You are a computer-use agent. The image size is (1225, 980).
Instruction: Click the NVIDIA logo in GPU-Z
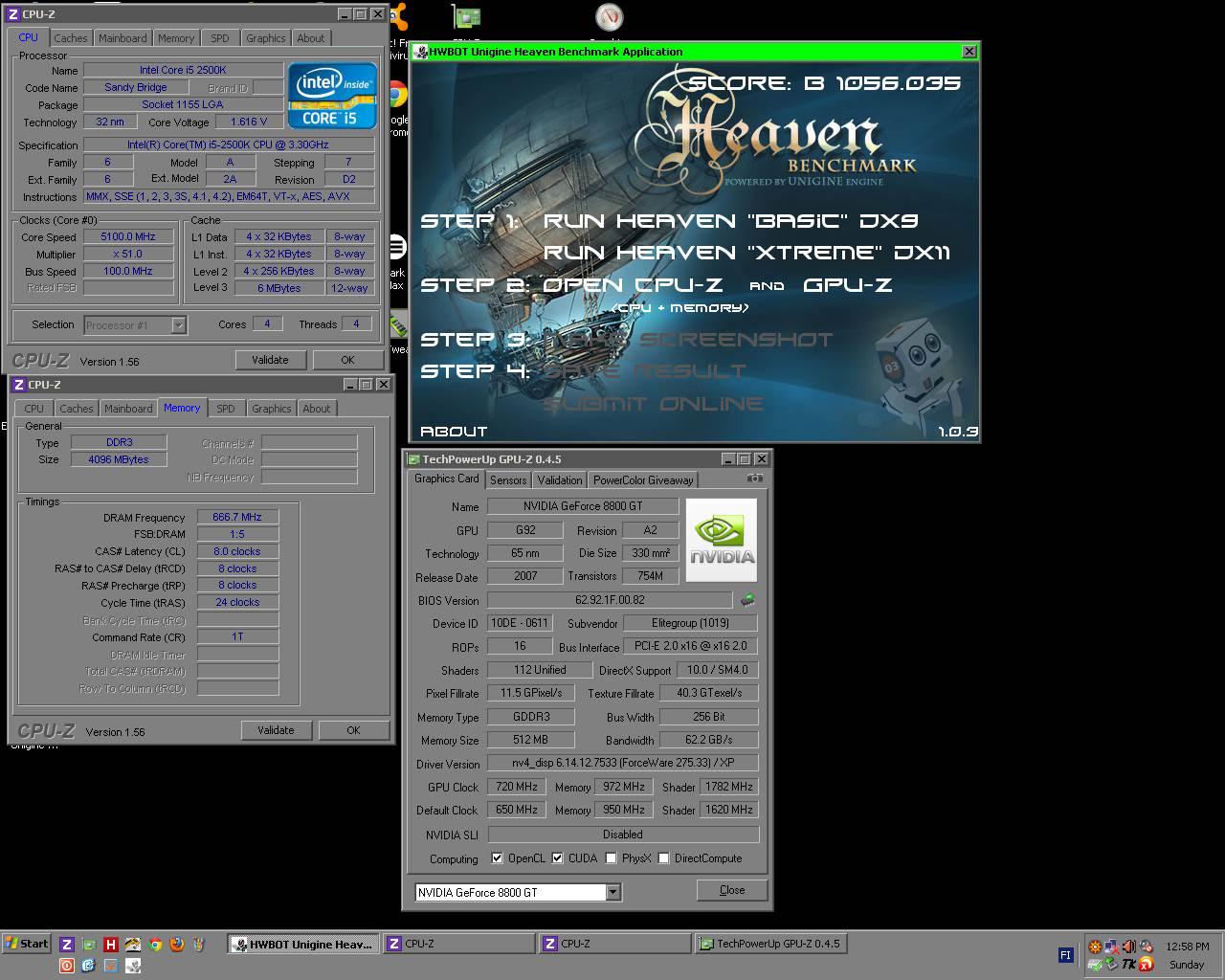pos(722,540)
